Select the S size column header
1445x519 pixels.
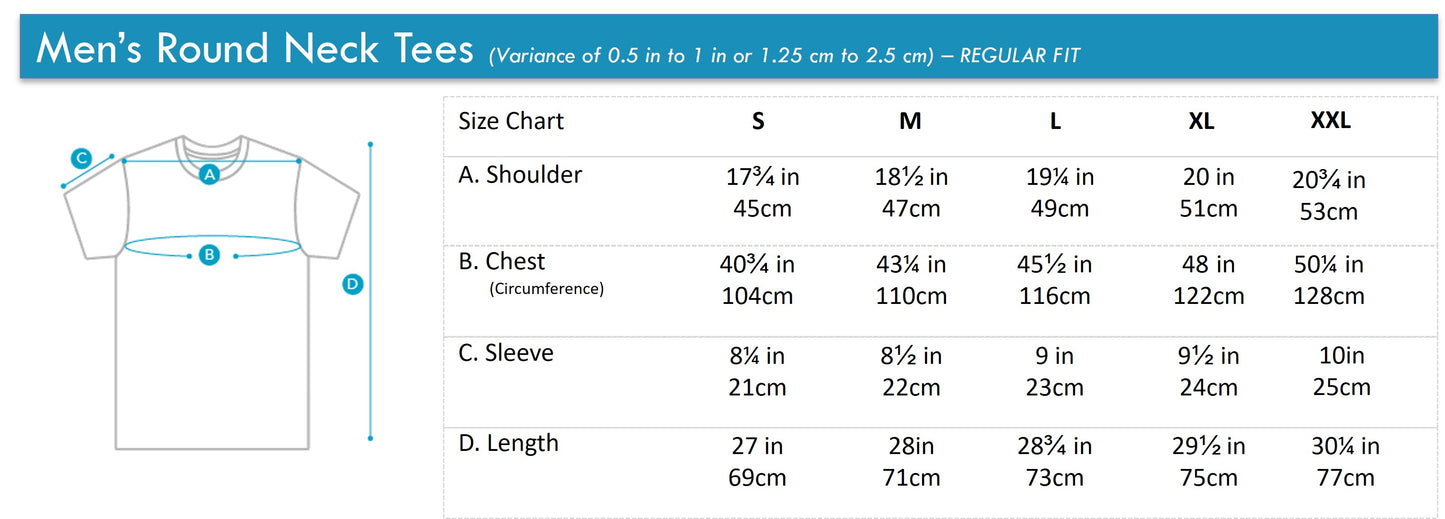pyautogui.click(x=758, y=121)
